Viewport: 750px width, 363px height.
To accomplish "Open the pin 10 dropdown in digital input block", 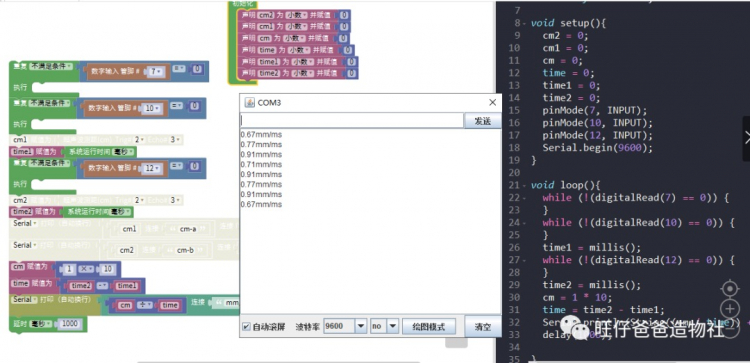I will coord(152,109).
